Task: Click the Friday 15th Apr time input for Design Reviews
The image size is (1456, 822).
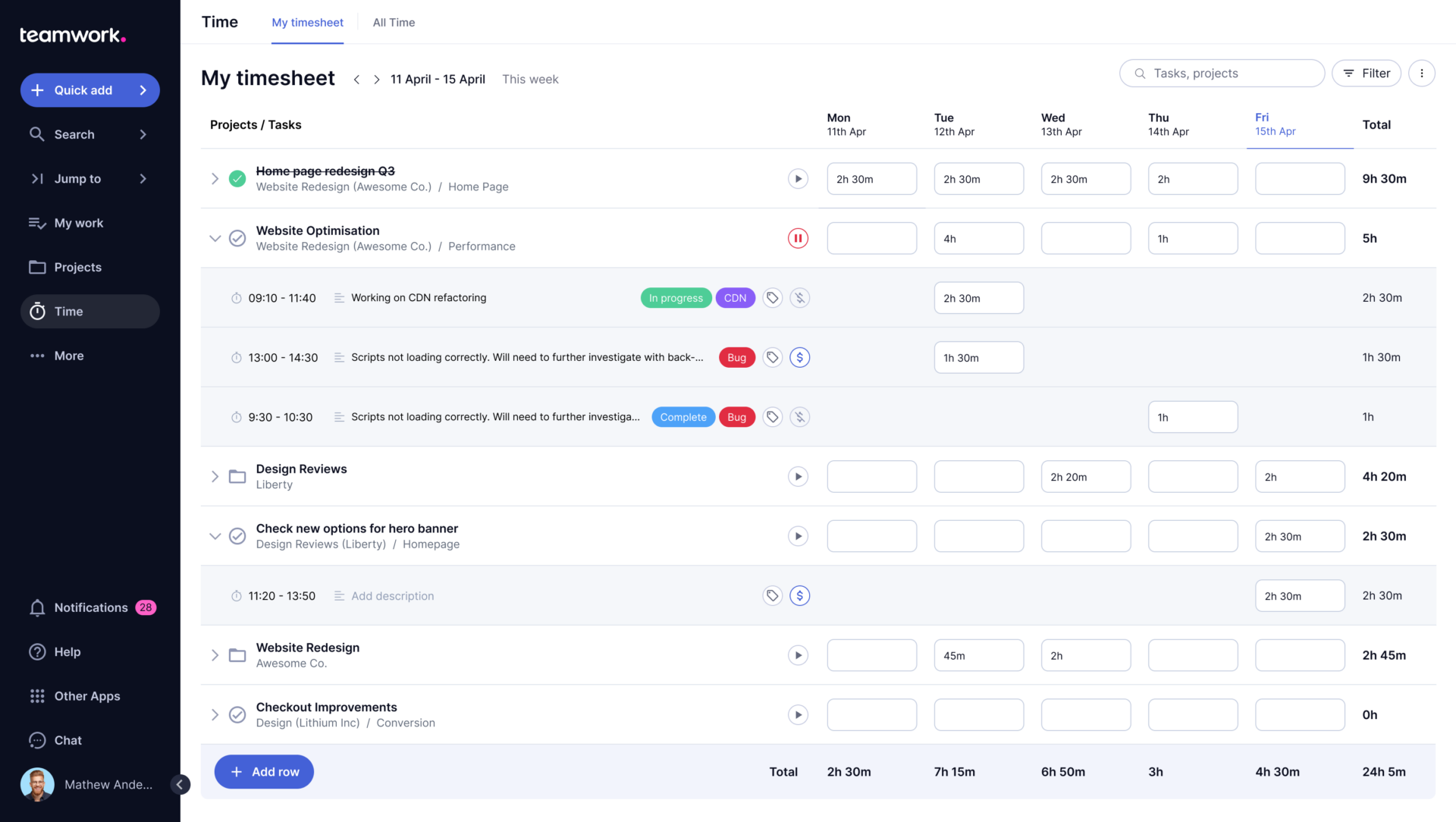Action: pos(1299,475)
